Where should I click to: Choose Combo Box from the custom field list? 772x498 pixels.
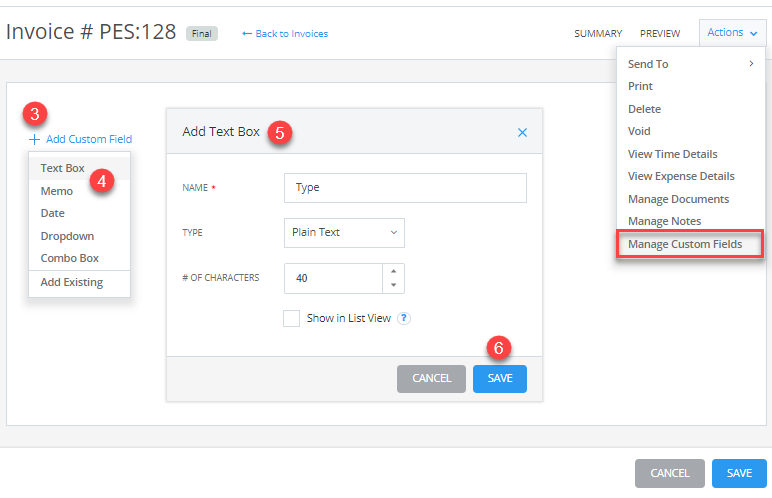point(79,258)
